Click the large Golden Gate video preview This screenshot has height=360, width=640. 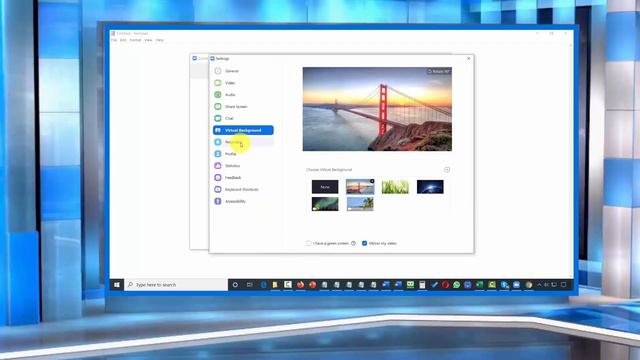377,109
